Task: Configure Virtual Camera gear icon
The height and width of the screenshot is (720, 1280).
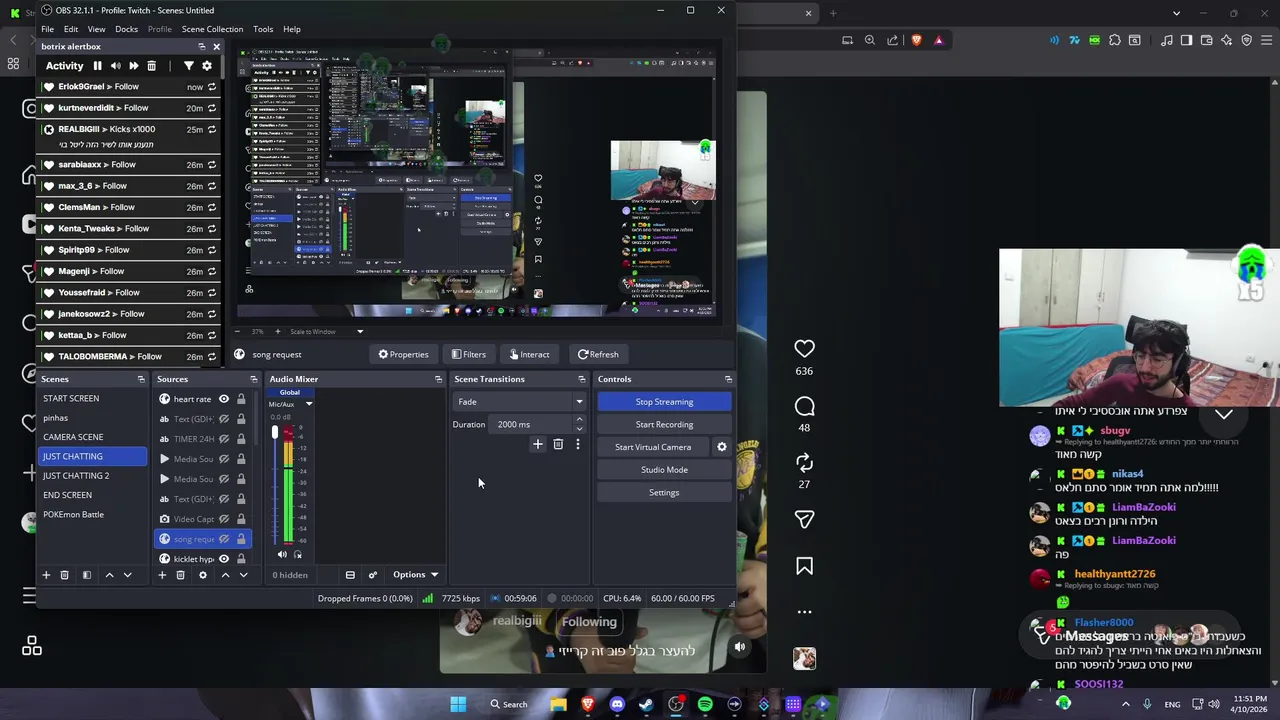Action: coord(722,447)
